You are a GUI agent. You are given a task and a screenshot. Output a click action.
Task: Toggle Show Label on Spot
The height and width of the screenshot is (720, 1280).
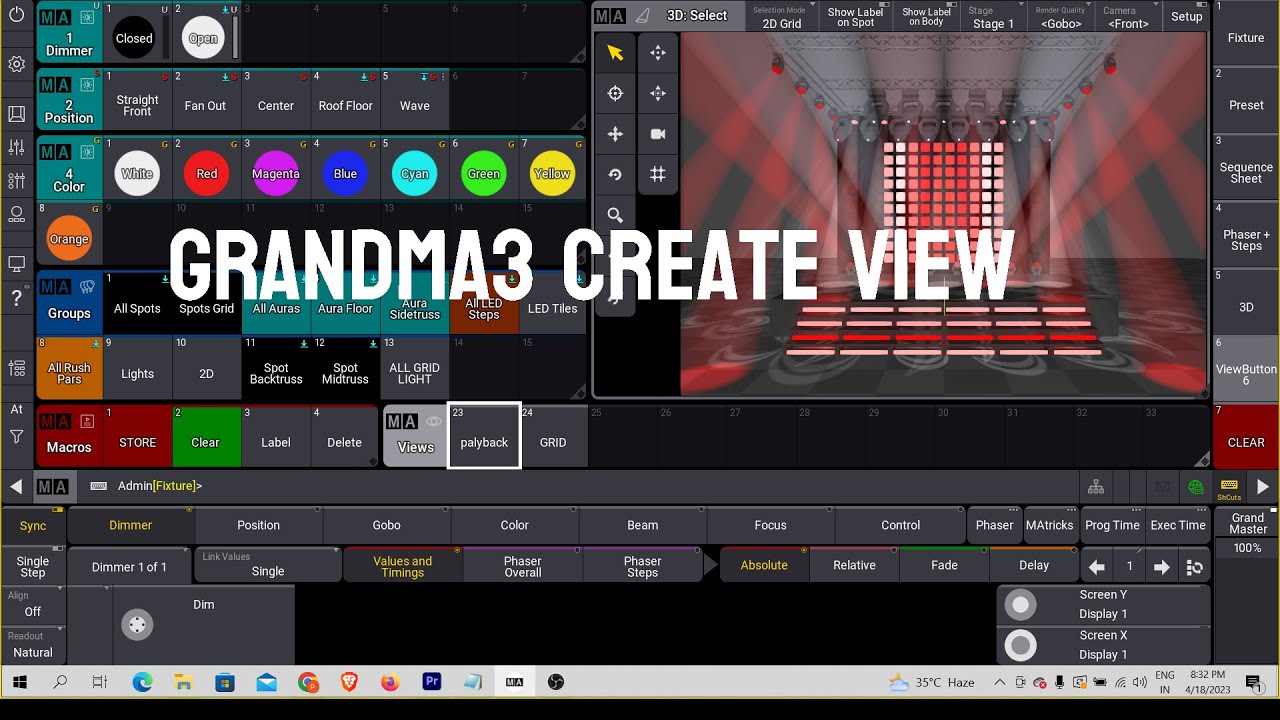pyautogui.click(x=855, y=17)
